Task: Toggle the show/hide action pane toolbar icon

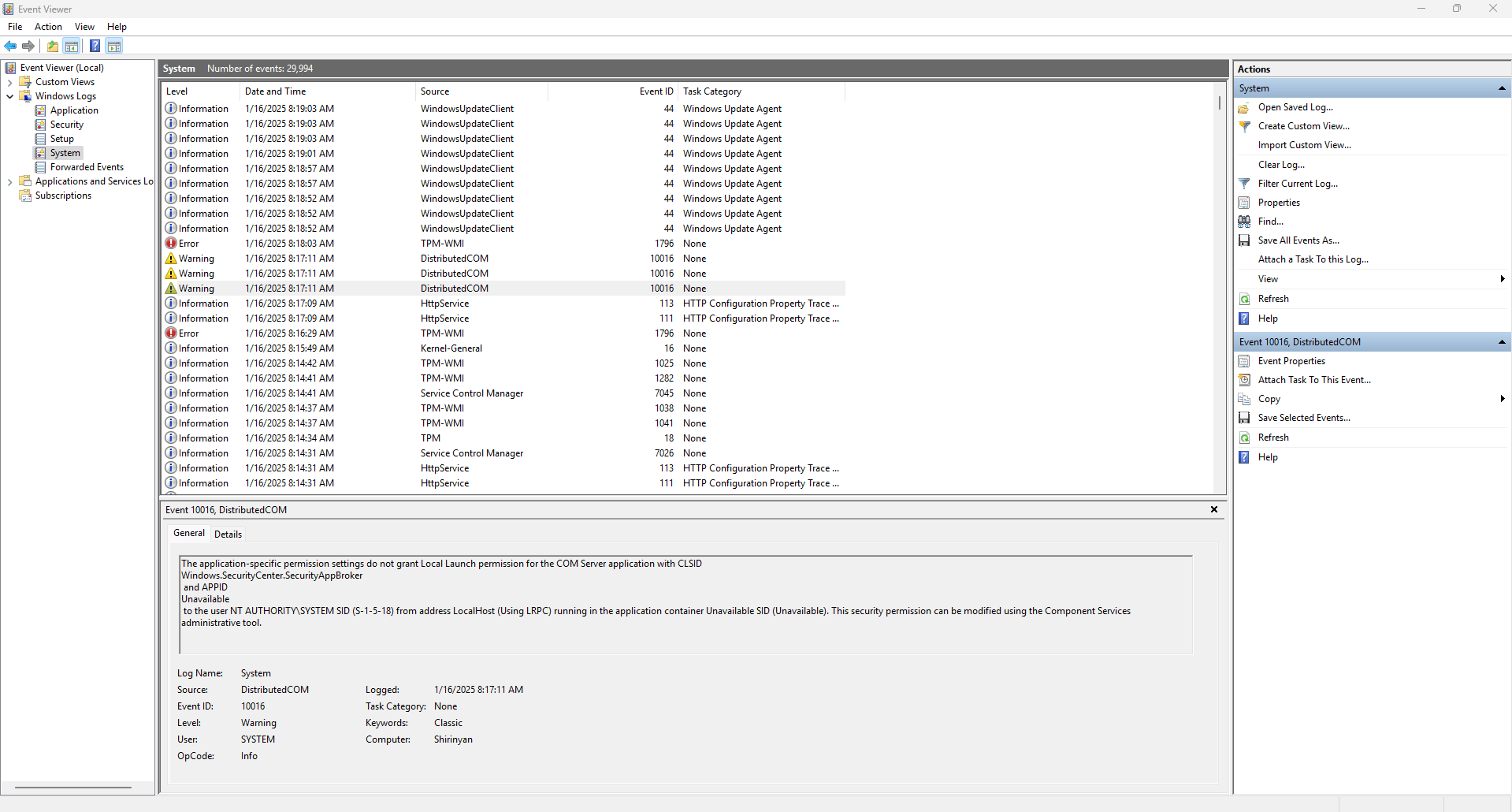Action: (x=114, y=47)
